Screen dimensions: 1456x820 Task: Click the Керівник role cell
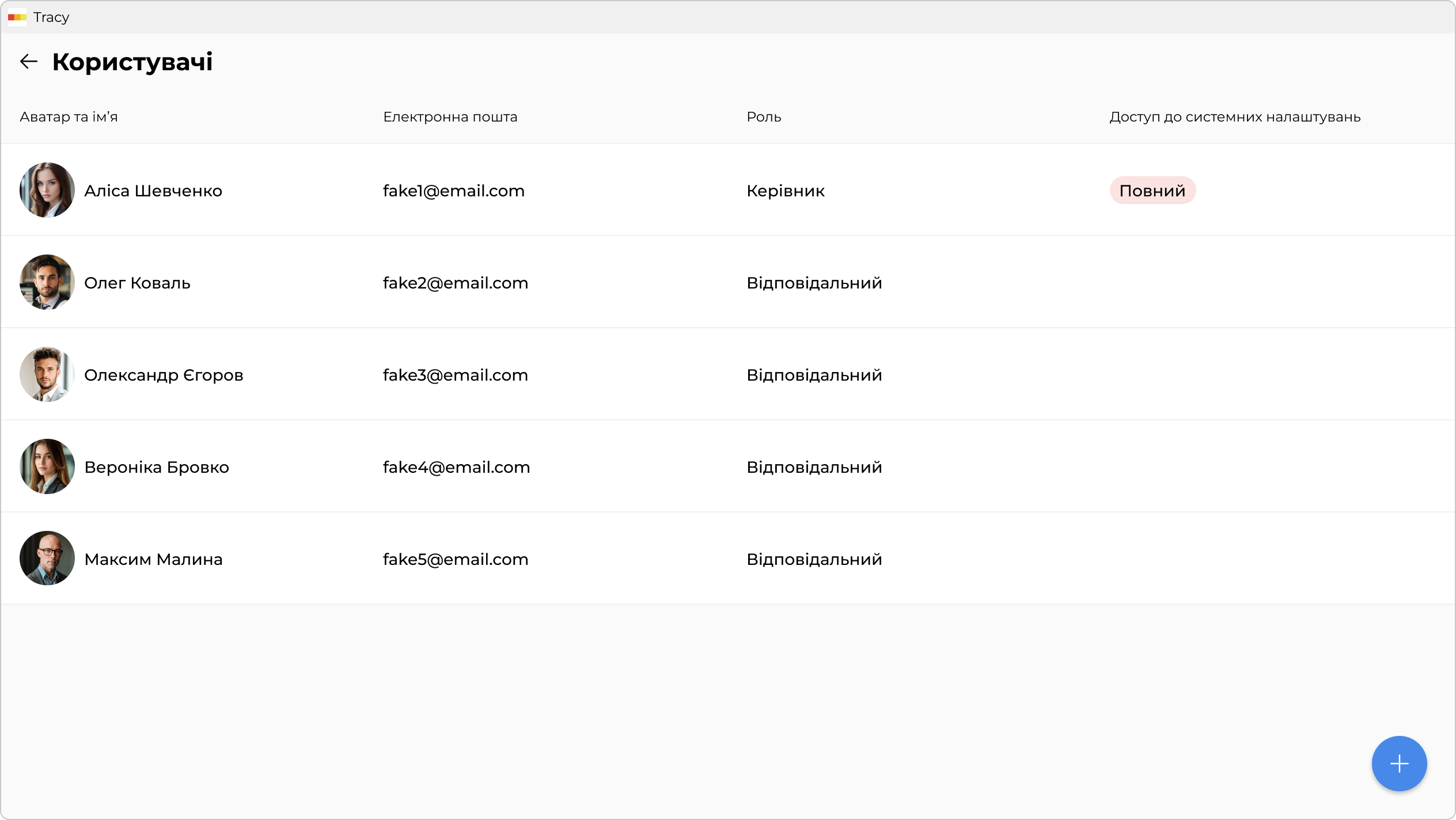(785, 191)
